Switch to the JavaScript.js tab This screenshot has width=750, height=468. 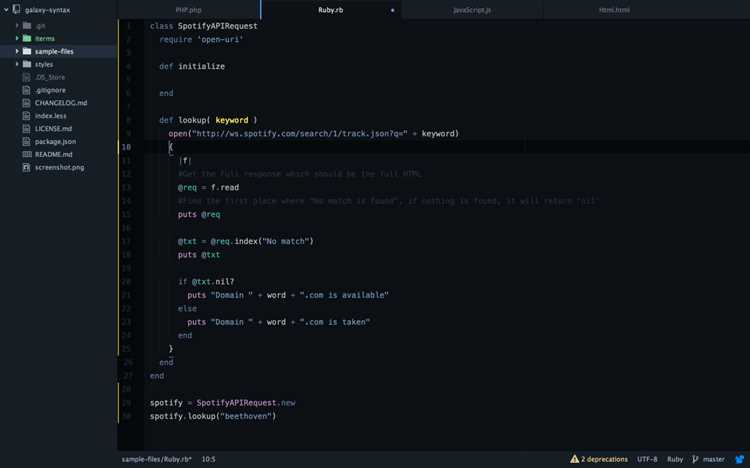pyautogui.click(x=472, y=10)
